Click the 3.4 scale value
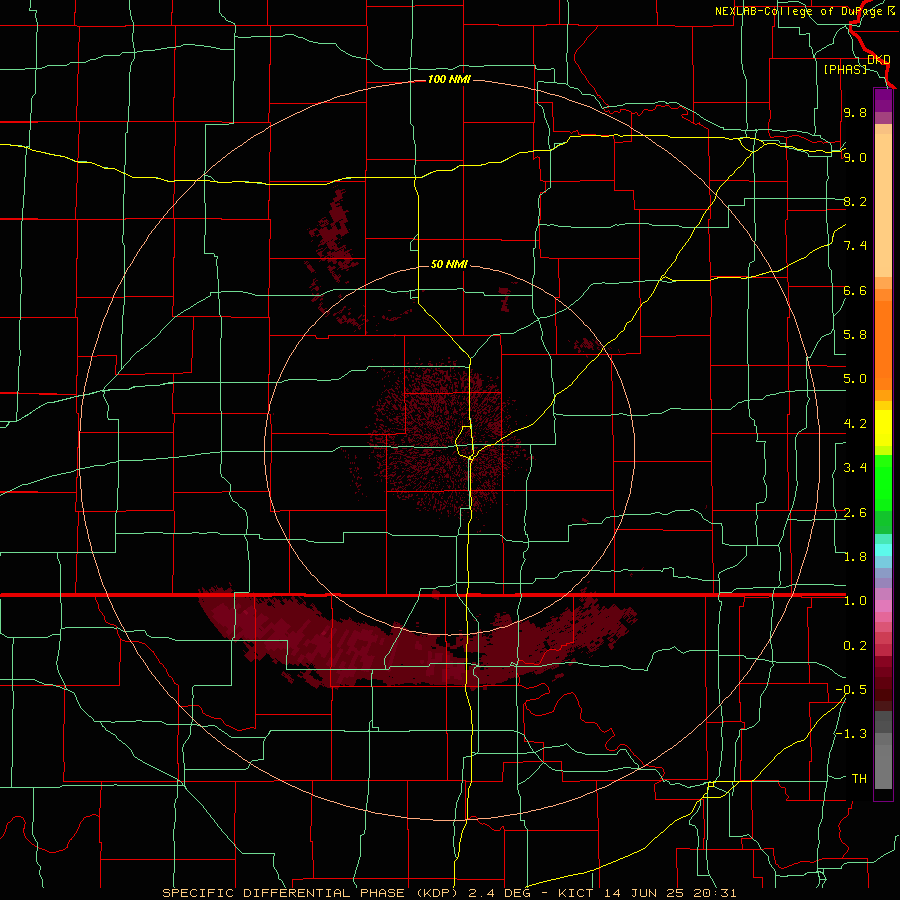 855,468
